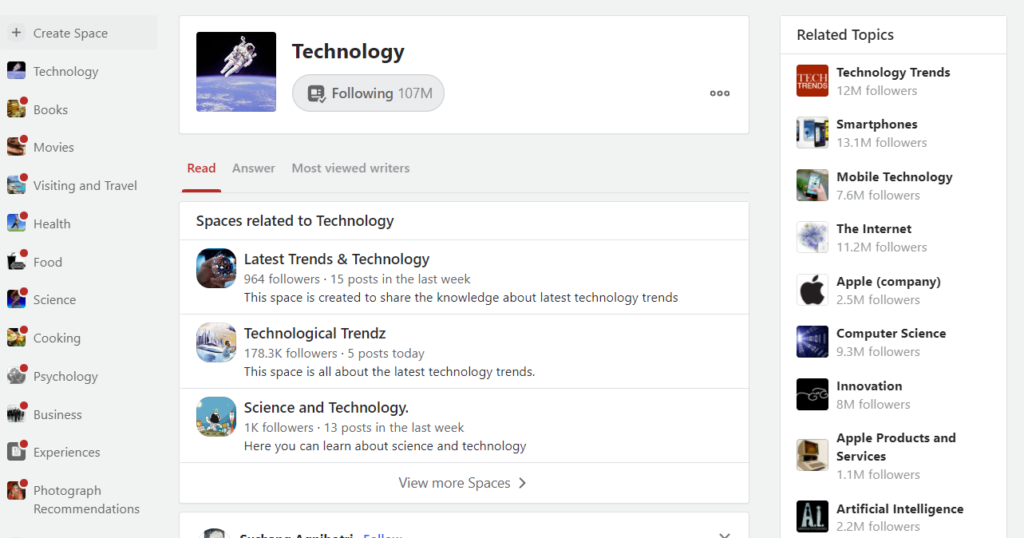1024x538 pixels.
Task: Click the Science sidebar icon
Action: (x=16, y=300)
